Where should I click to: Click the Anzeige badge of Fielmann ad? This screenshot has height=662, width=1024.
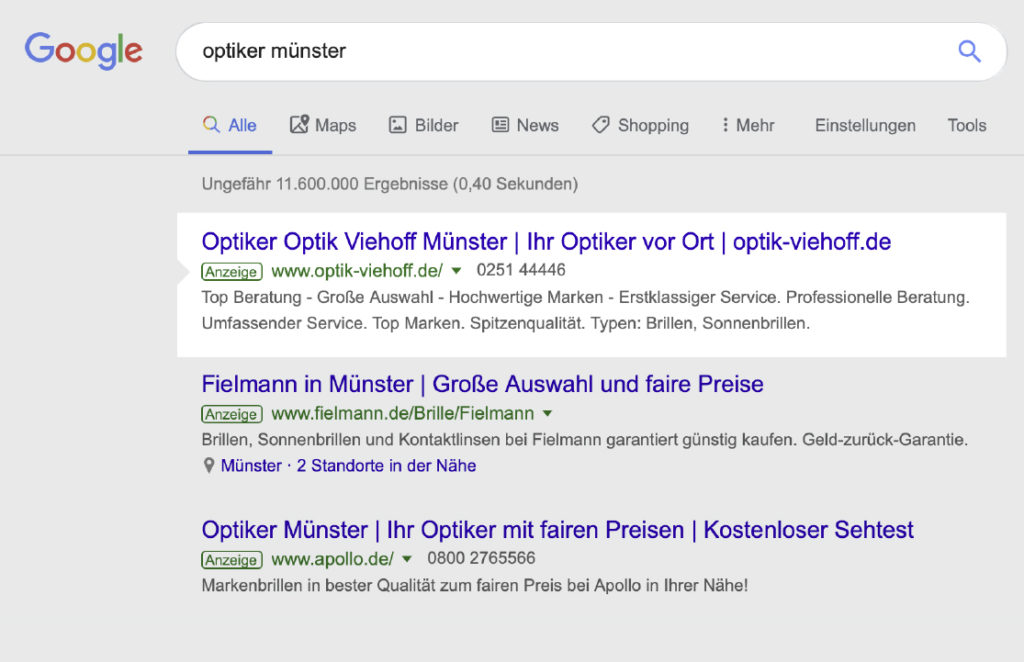pyautogui.click(x=231, y=414)
